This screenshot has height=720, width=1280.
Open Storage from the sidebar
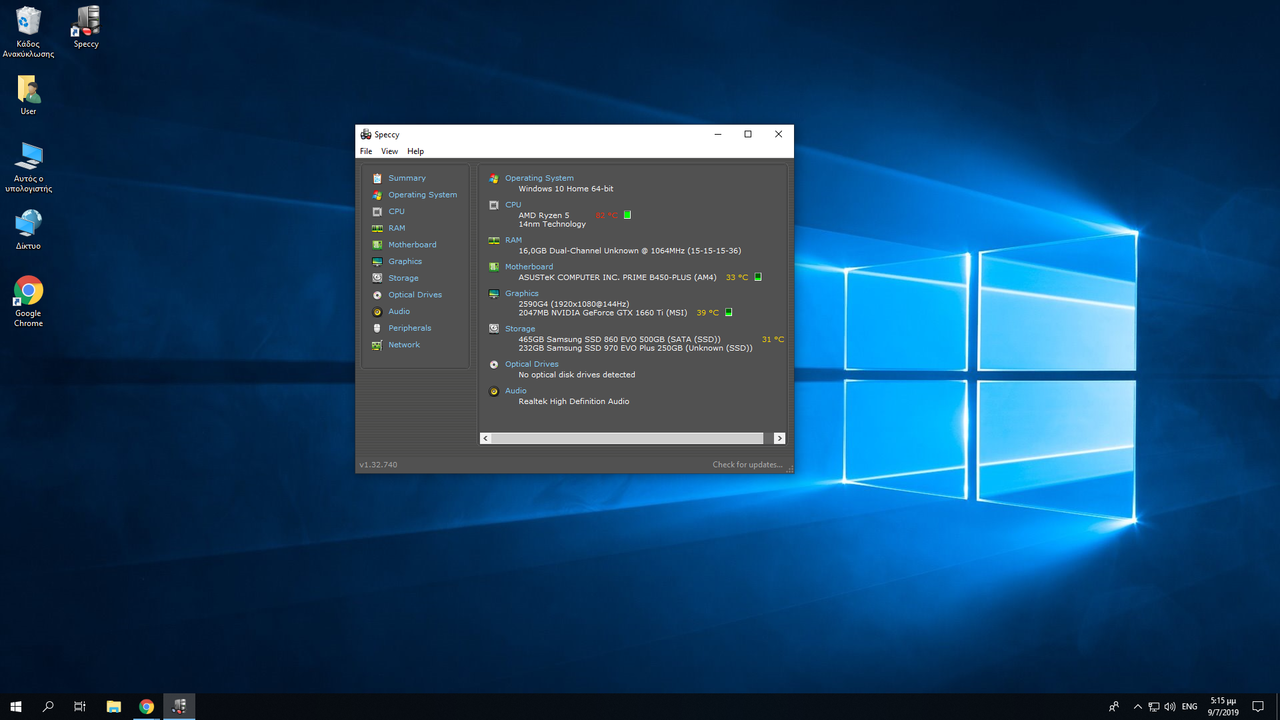(x=403, y=278)
